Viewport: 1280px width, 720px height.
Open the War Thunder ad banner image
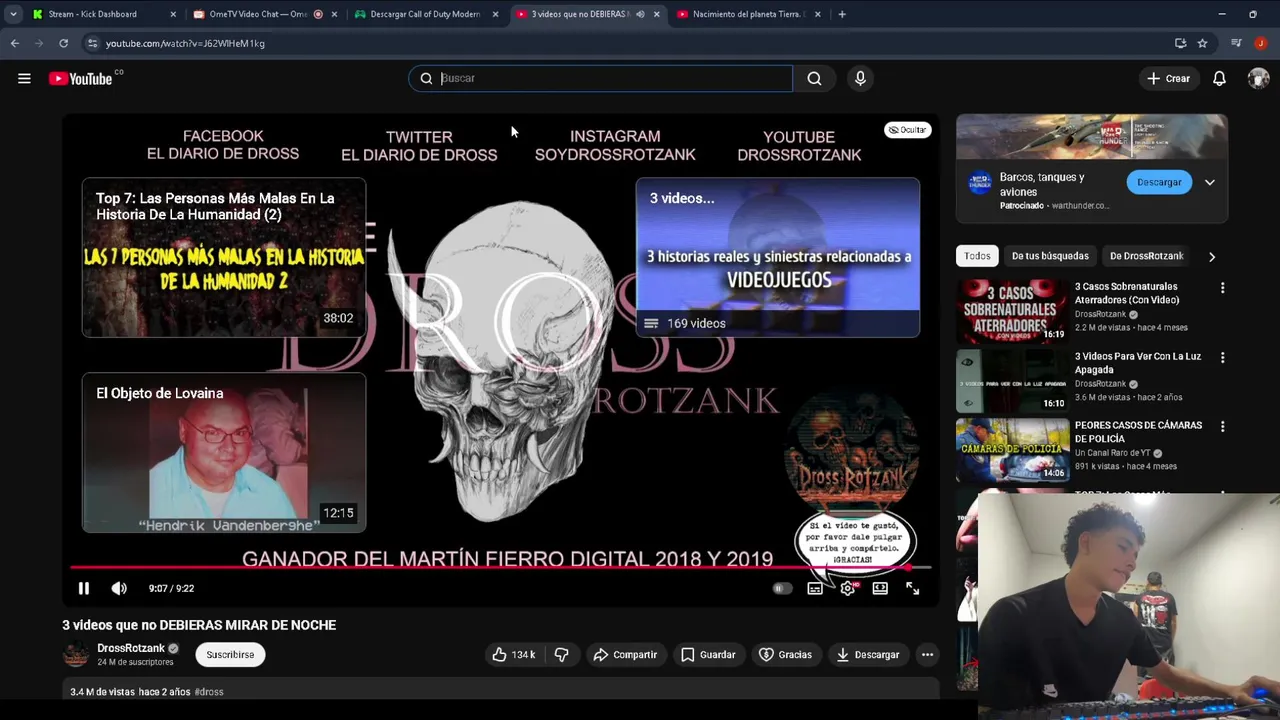[x=1092, y=137]
